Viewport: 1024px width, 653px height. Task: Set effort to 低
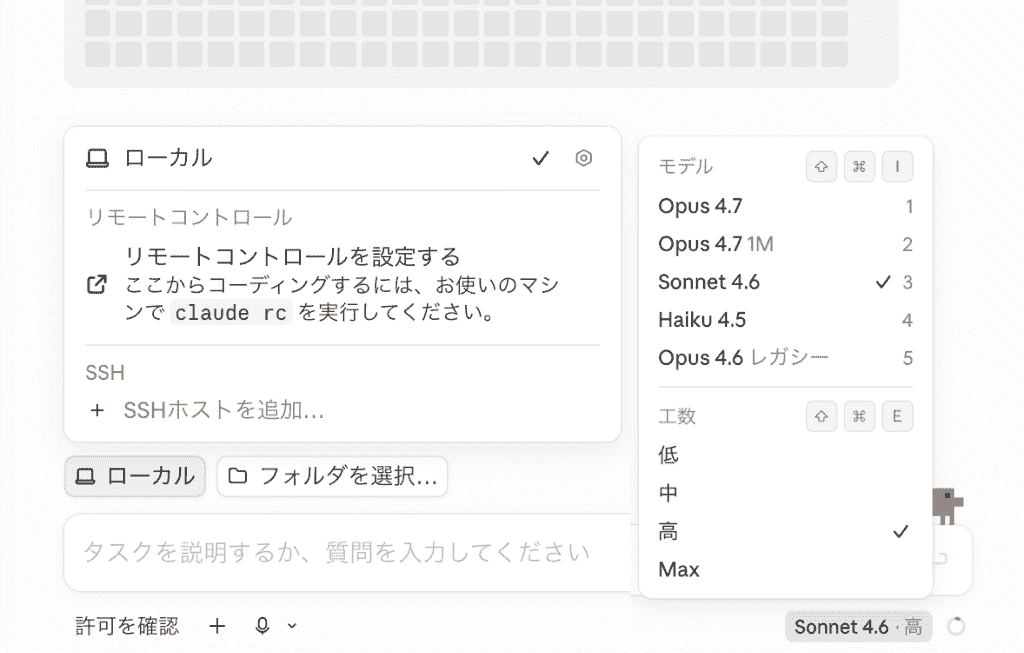(x=786, y=455)
